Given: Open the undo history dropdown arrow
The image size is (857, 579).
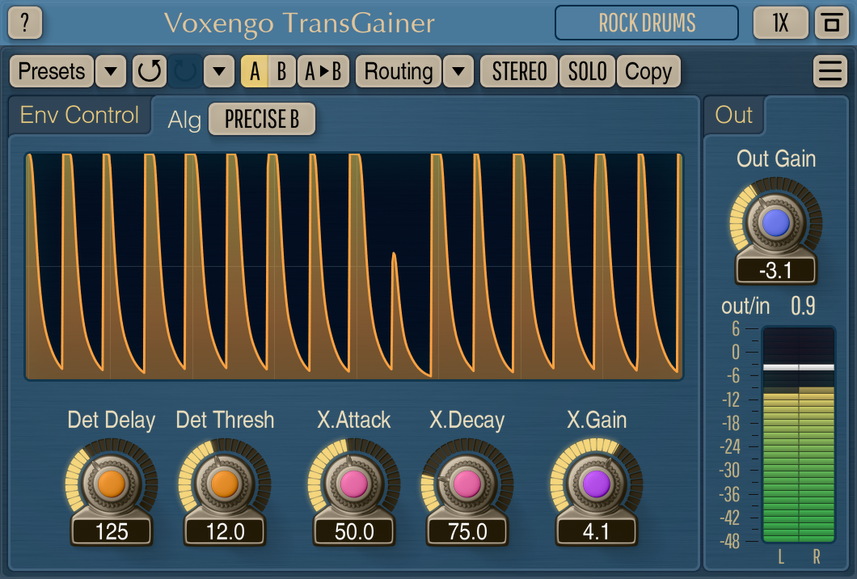Looking at the screenshot, I should [x=219, y=71].
